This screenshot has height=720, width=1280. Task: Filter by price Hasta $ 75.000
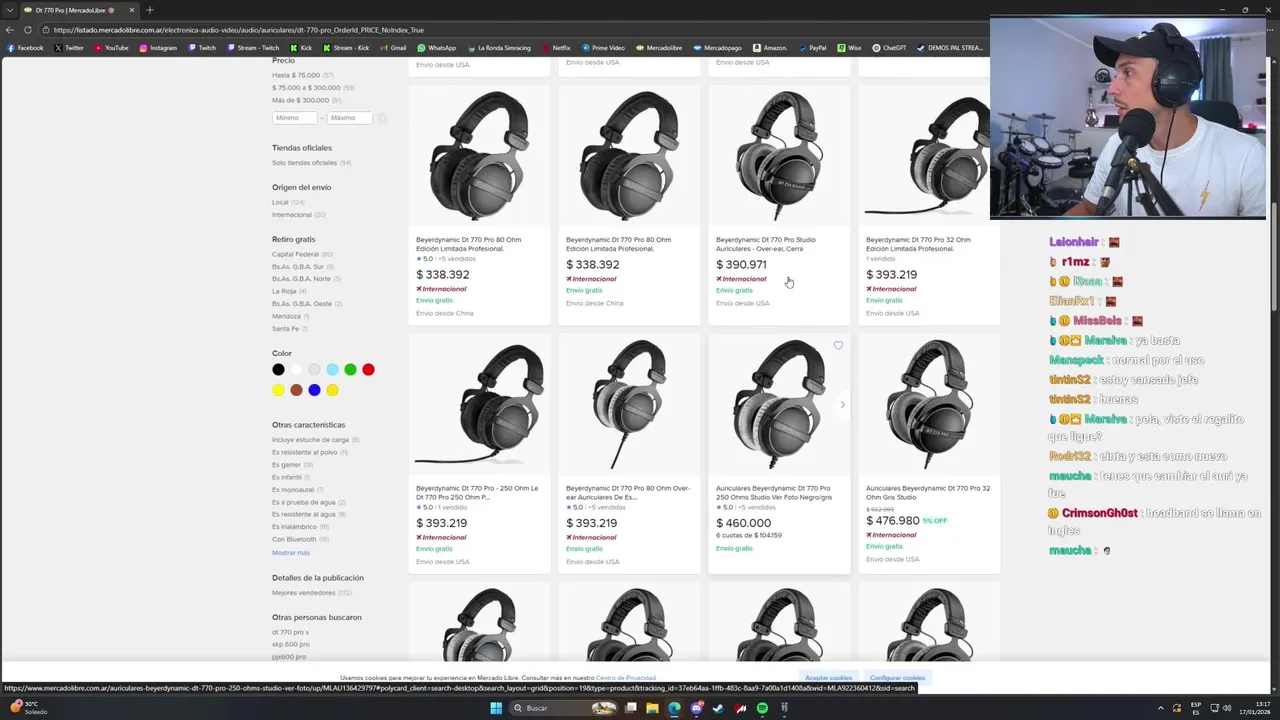[303, 75]
